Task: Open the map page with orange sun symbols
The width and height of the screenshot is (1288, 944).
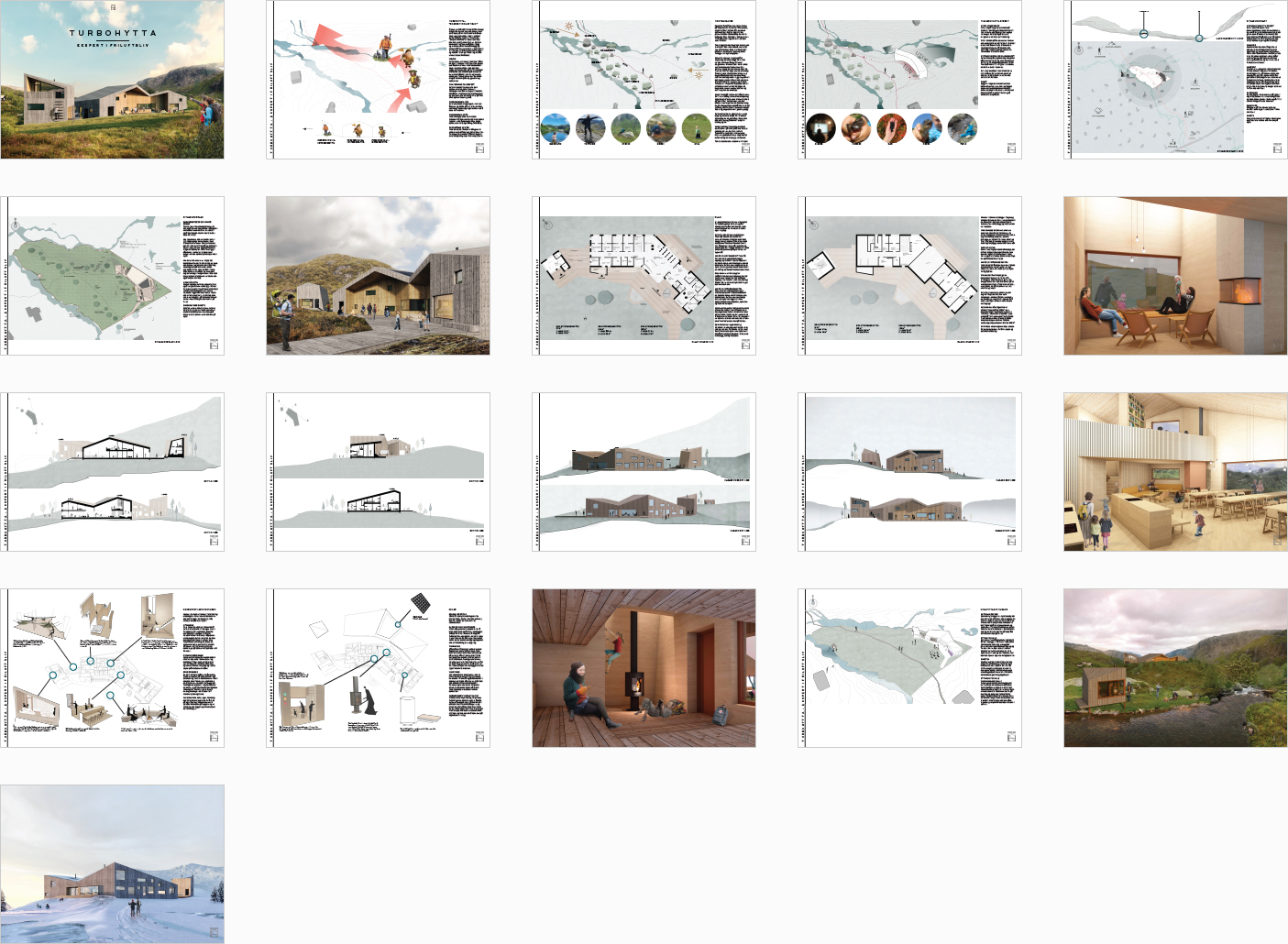Action: [x=644, y=80]
